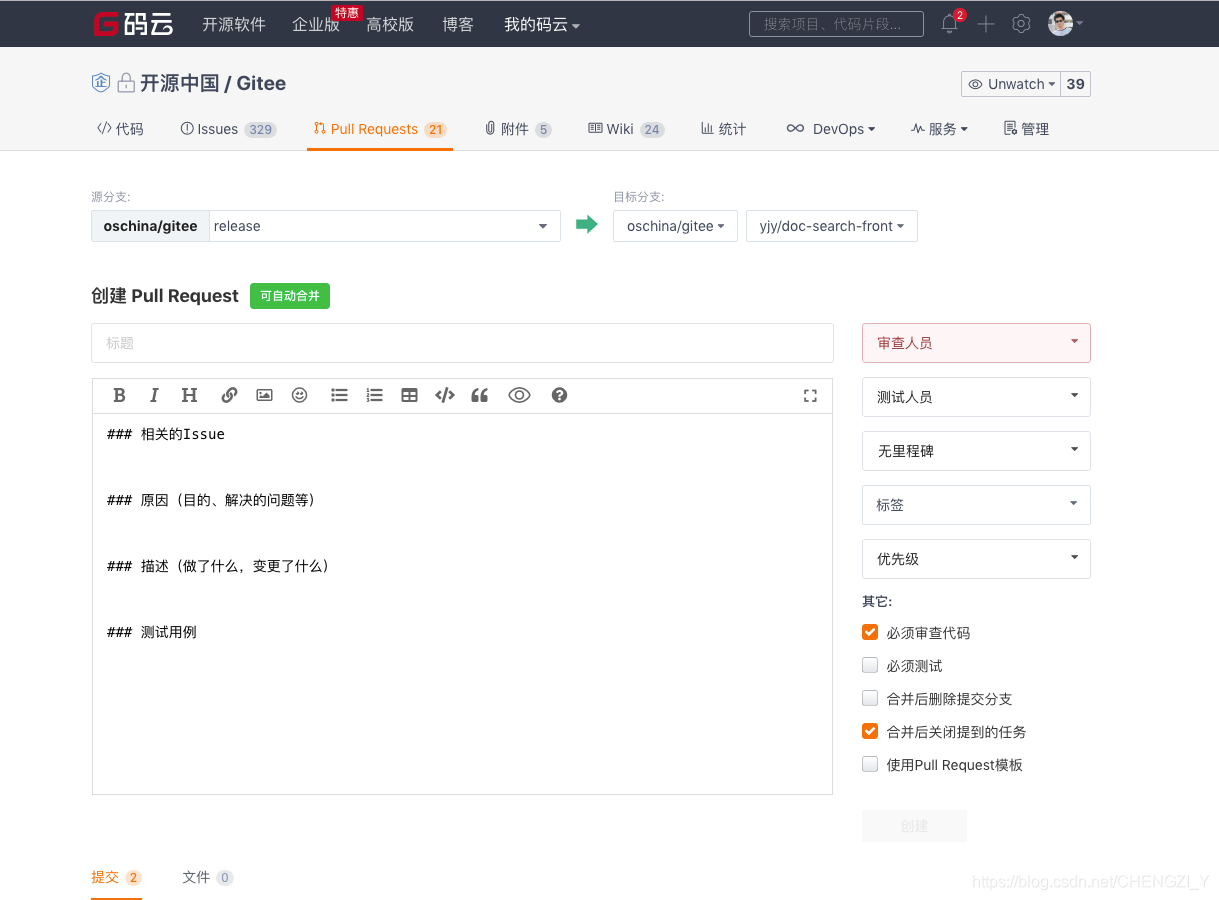Open the emoji picker icon
The height and width of the screenshot is (900, 1219).
[299, 395]
